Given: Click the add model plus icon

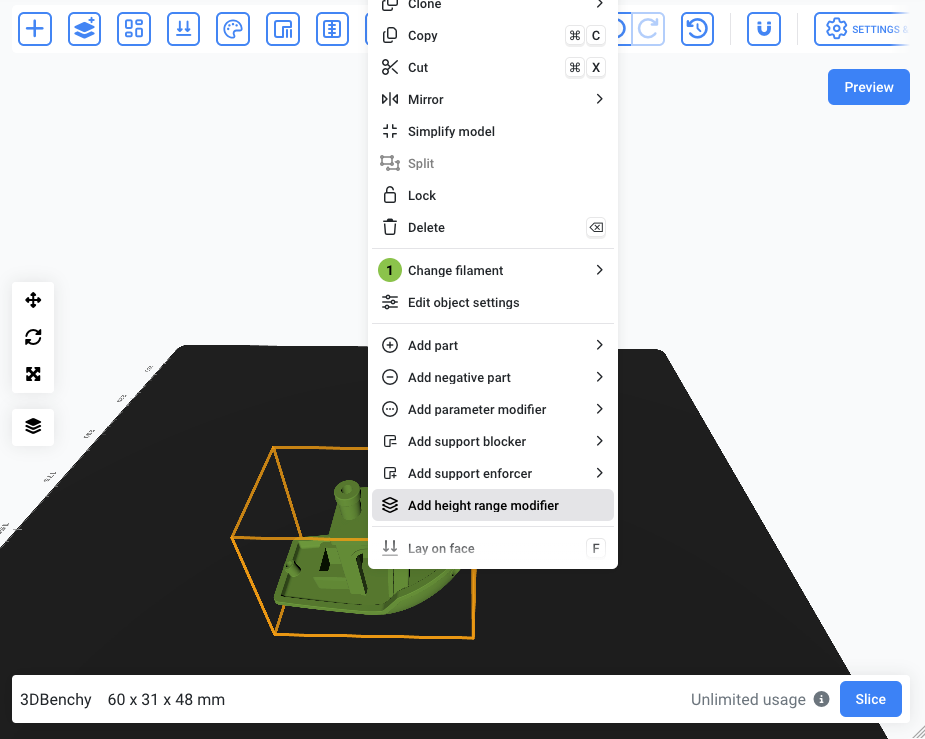Looking at the screenshot, I should [35, 29].
